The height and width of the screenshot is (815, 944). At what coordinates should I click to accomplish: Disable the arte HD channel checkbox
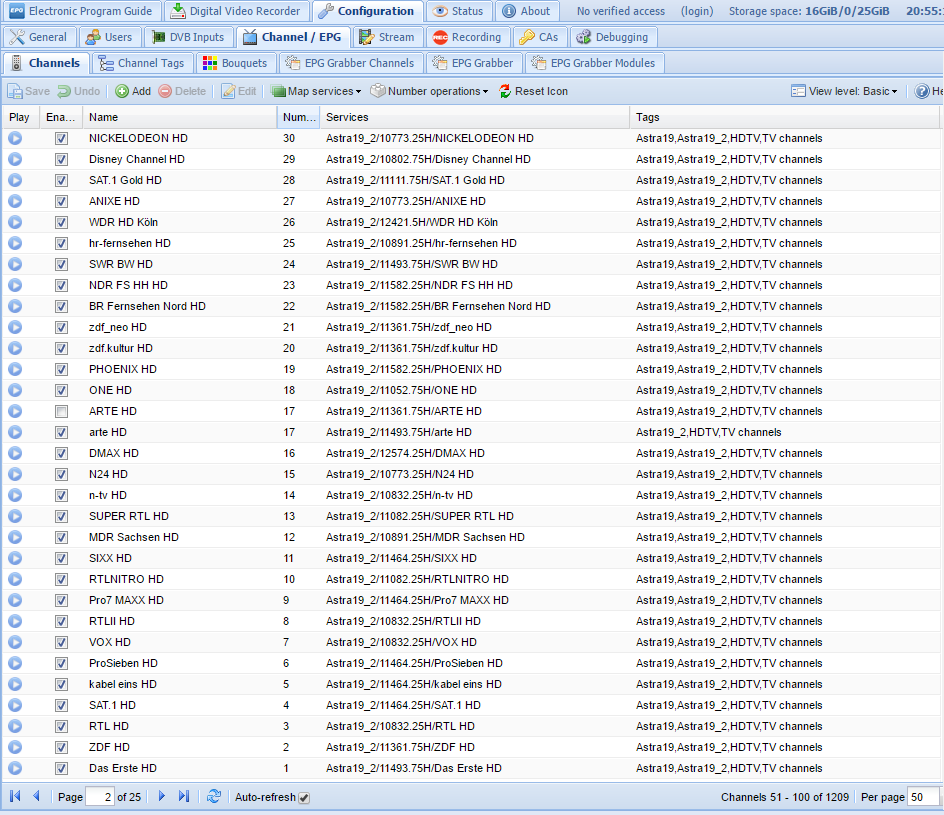(x=61, y=433)
